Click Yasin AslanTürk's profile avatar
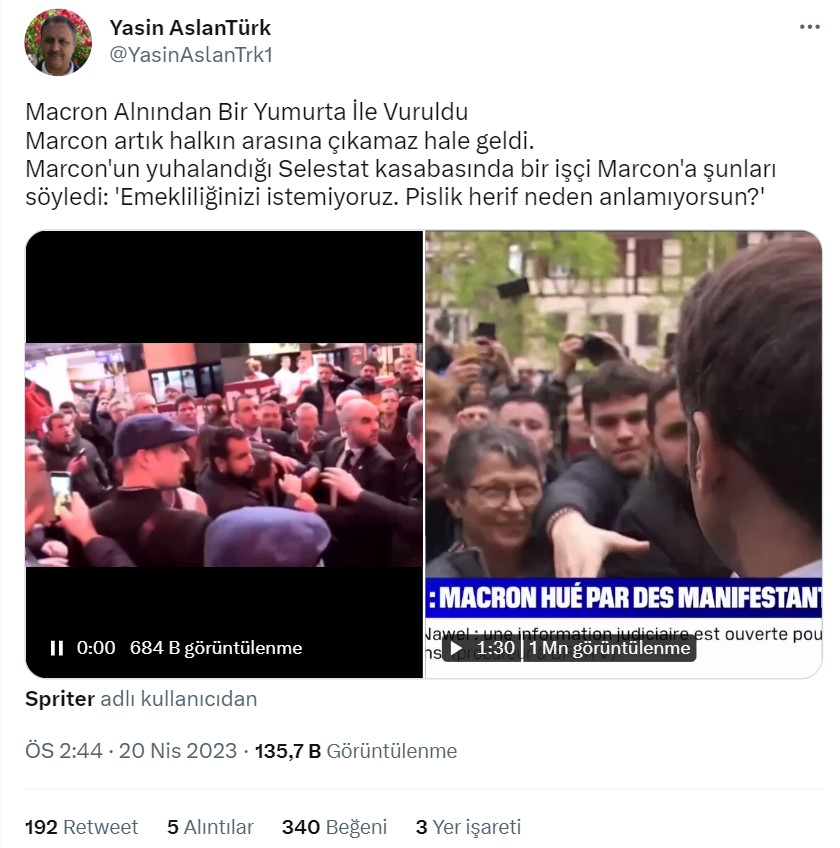 (x=58, y=42)
